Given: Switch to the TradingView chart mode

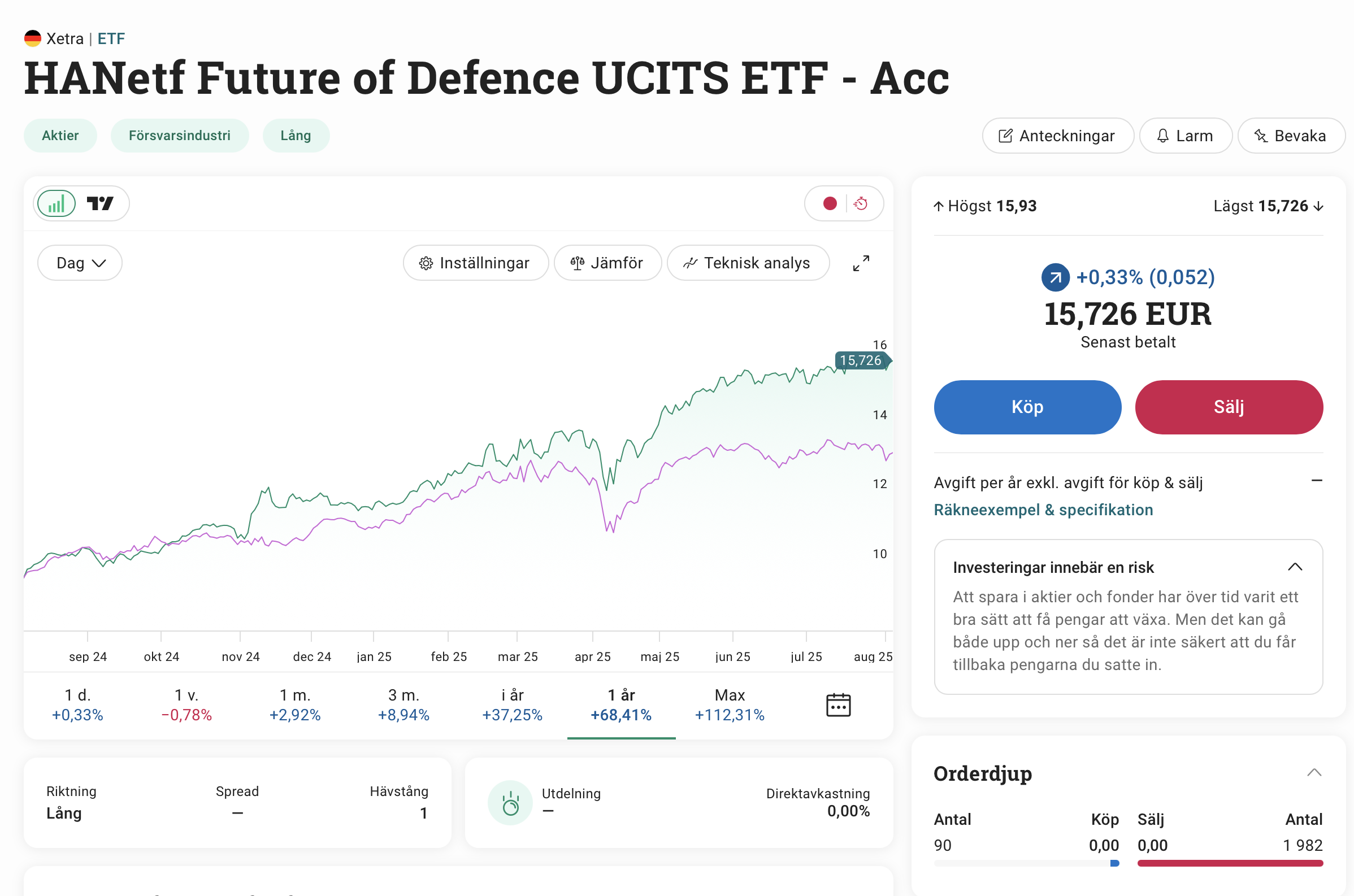Looking at the screenshot, I should click(100, 204).
